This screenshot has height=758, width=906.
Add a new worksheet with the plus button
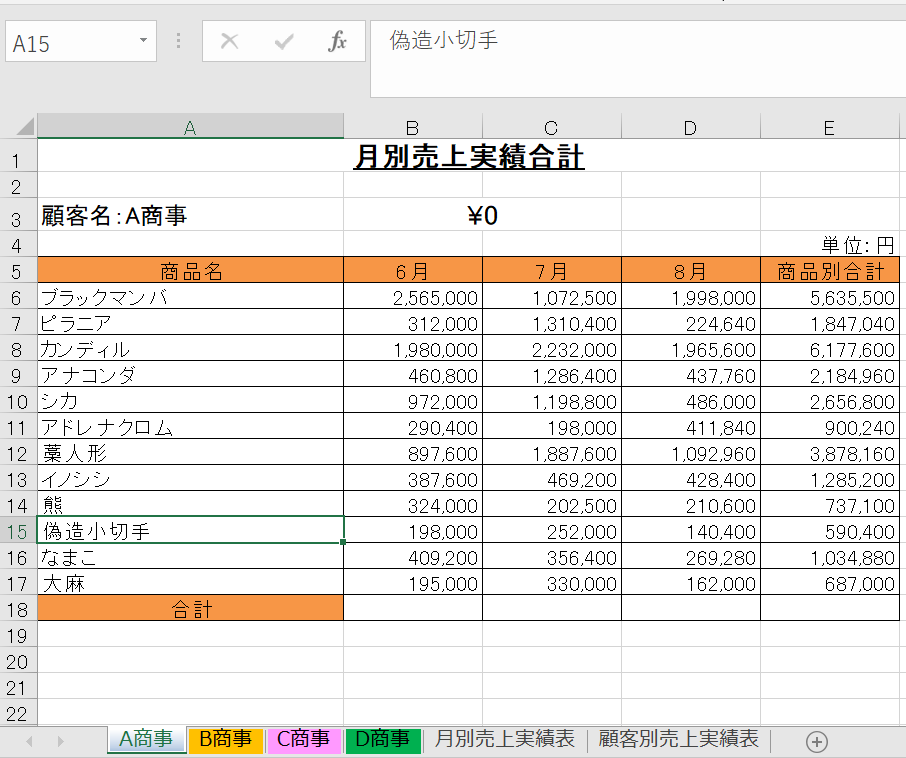(816, 741)
